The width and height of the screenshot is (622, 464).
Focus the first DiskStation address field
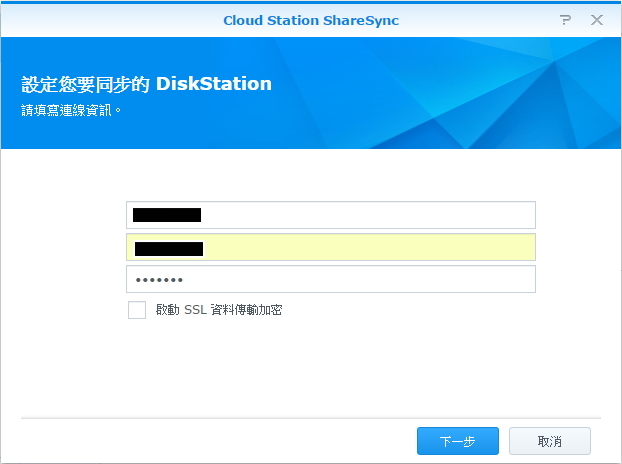coord(330,215)
